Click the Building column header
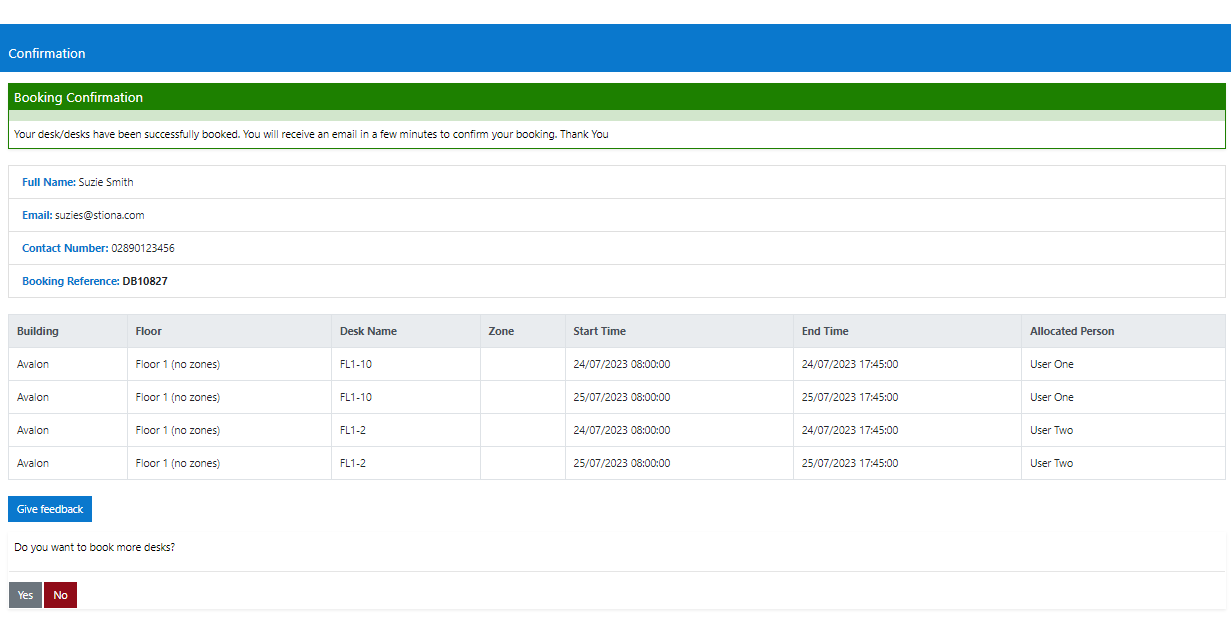 (38, 331)
